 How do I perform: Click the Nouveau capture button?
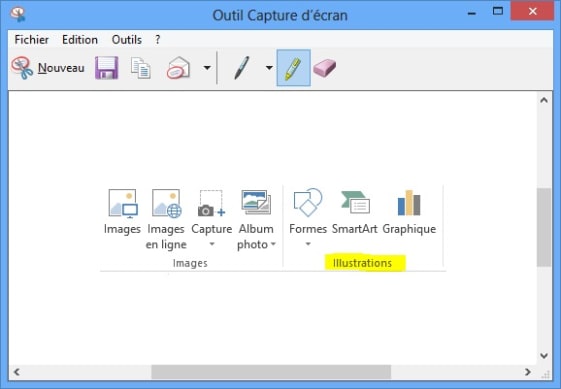[x=48, y=68]
